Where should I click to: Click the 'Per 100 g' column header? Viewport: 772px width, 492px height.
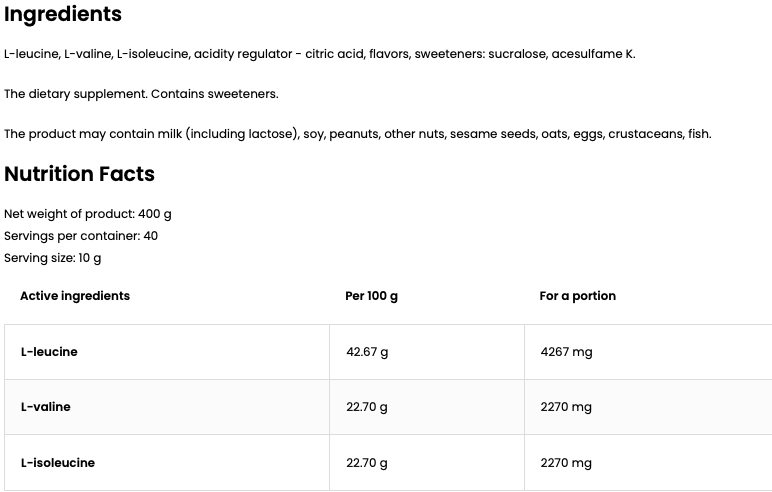click(x=371, y=296)
